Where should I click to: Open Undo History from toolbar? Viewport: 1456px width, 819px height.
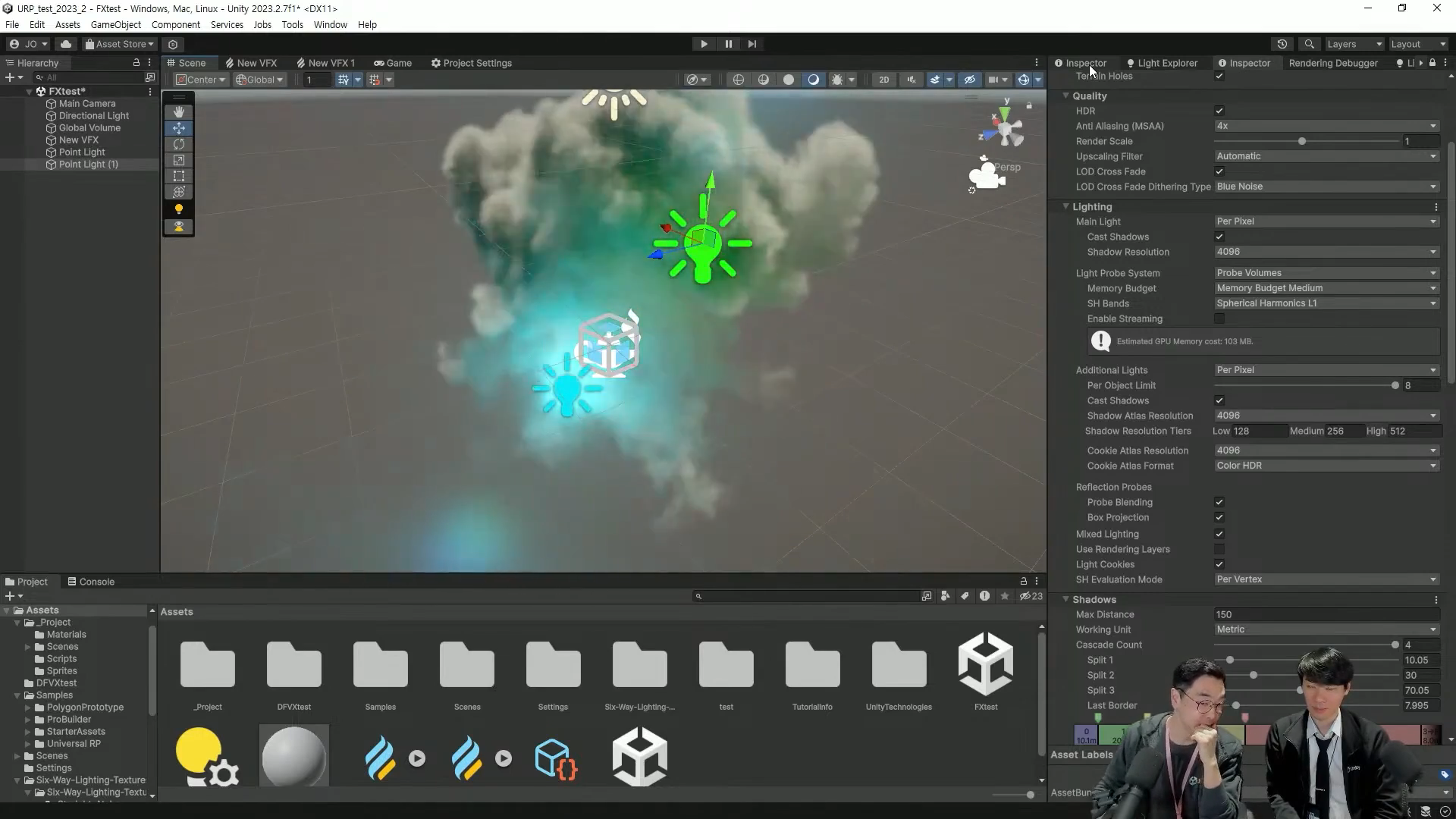tap(1282, 44)
